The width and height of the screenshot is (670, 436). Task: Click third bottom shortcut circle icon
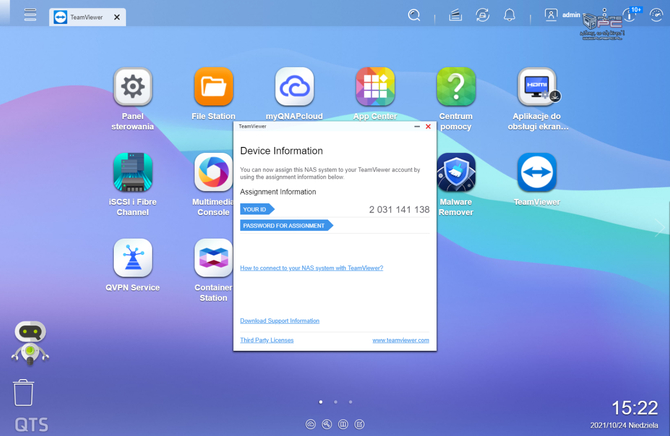(x=343, y=424)
